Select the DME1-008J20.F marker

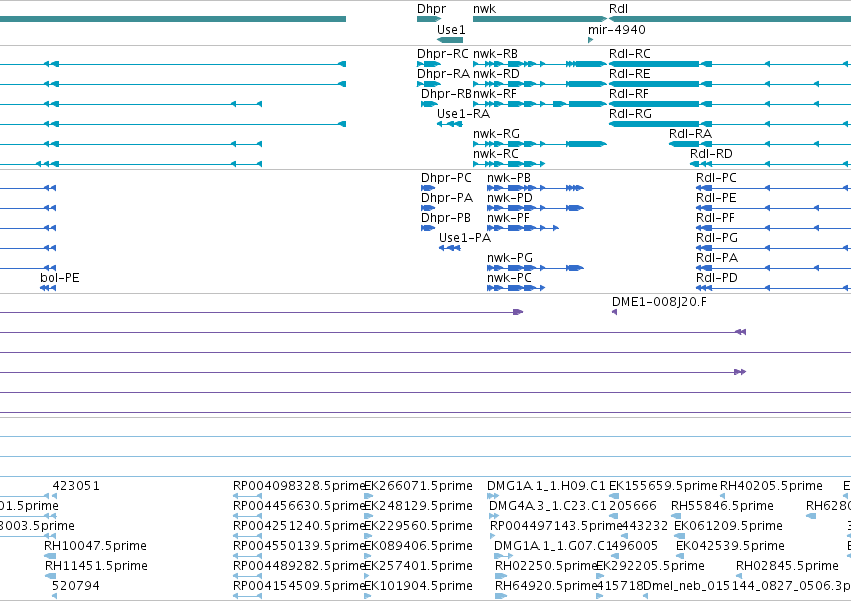coord(614,312)
